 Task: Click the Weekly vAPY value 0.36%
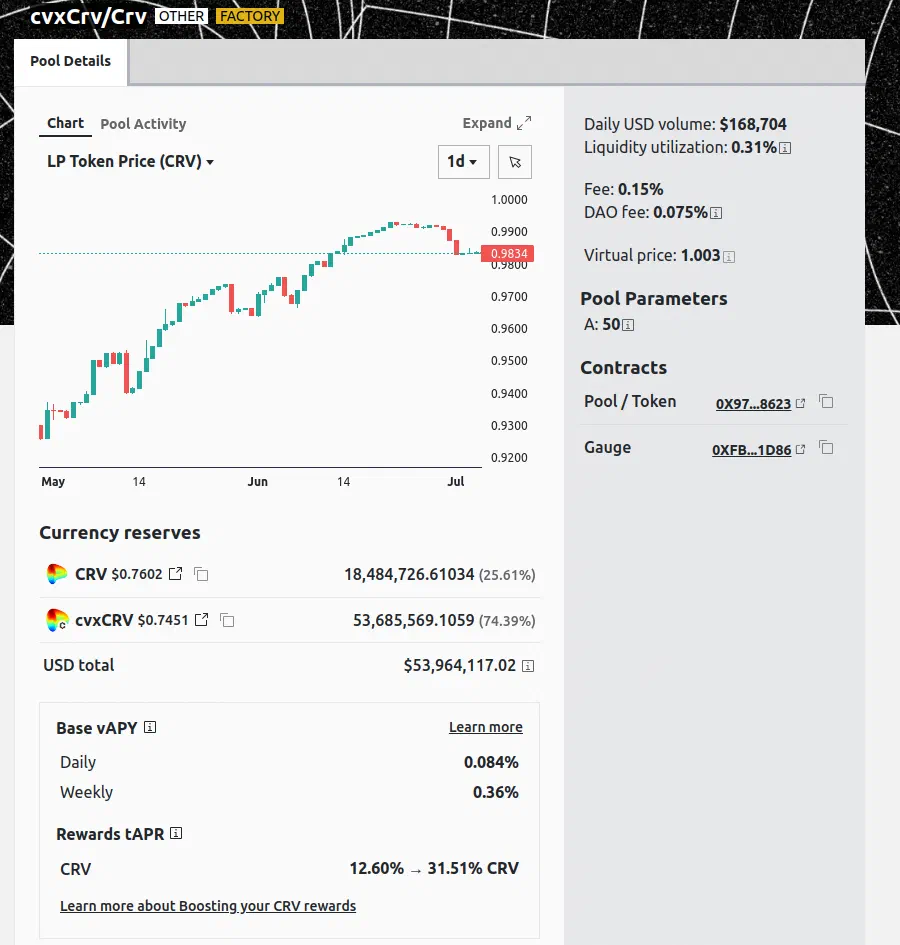point(496,792)
